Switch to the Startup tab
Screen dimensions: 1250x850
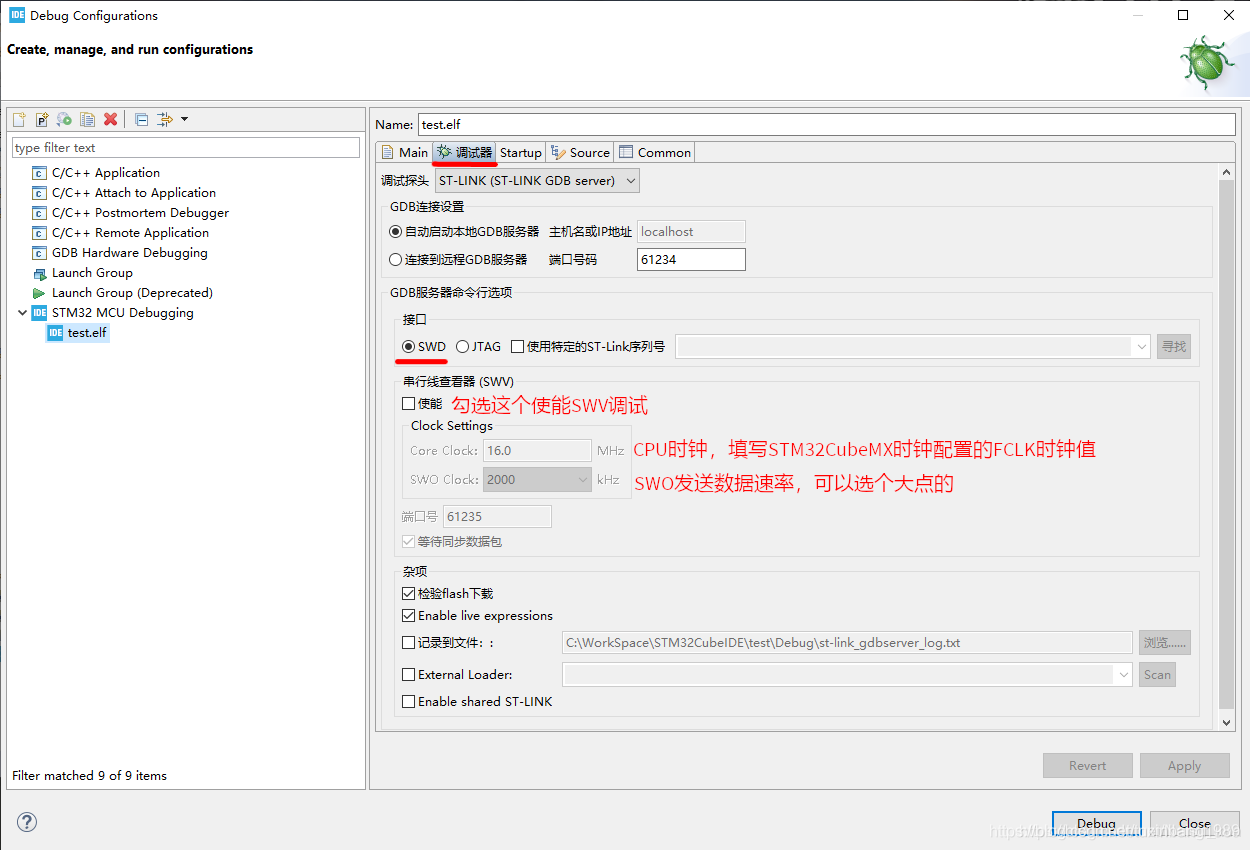tap(520, 152)
